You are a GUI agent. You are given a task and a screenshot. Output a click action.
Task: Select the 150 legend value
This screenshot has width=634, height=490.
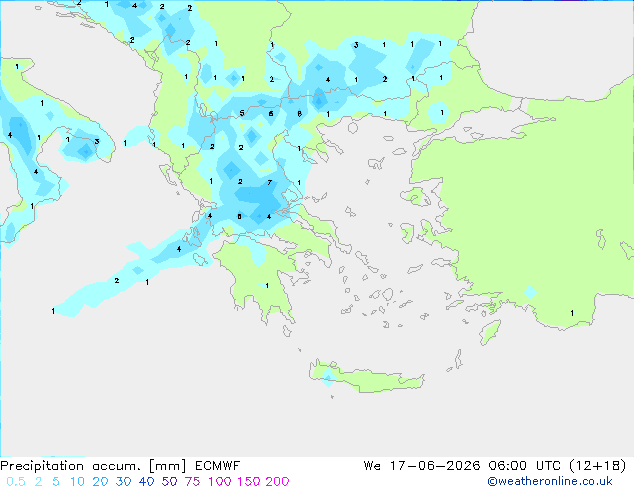[249, 482]
